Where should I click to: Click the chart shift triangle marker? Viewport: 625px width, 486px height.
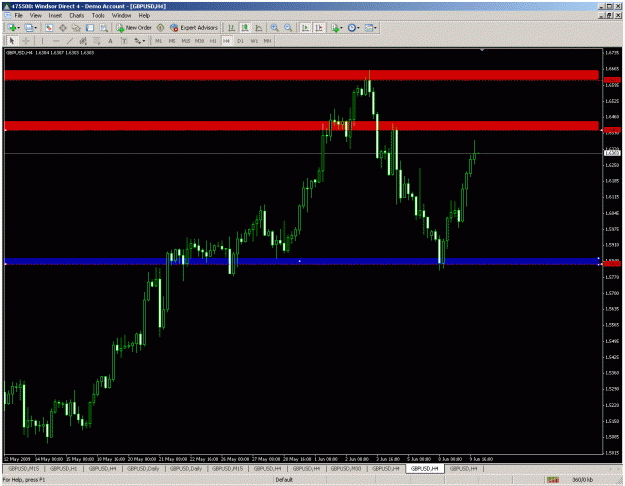(482, 50)
